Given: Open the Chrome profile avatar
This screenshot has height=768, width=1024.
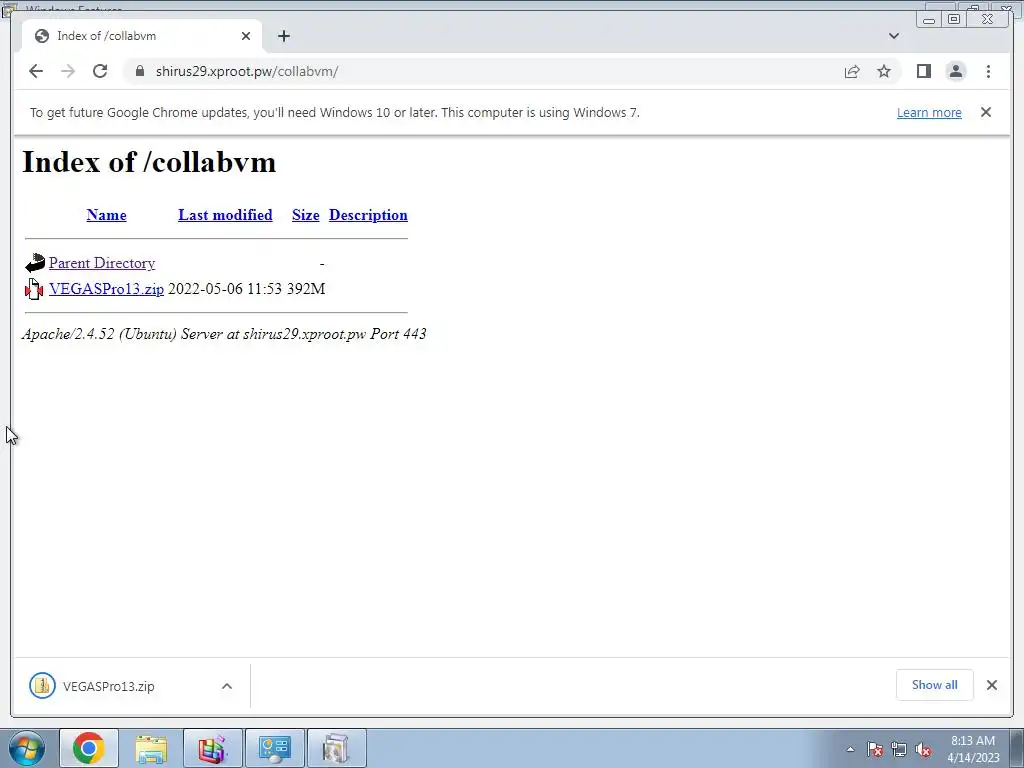Looking at the screenshot, I should tap(955, 71).
